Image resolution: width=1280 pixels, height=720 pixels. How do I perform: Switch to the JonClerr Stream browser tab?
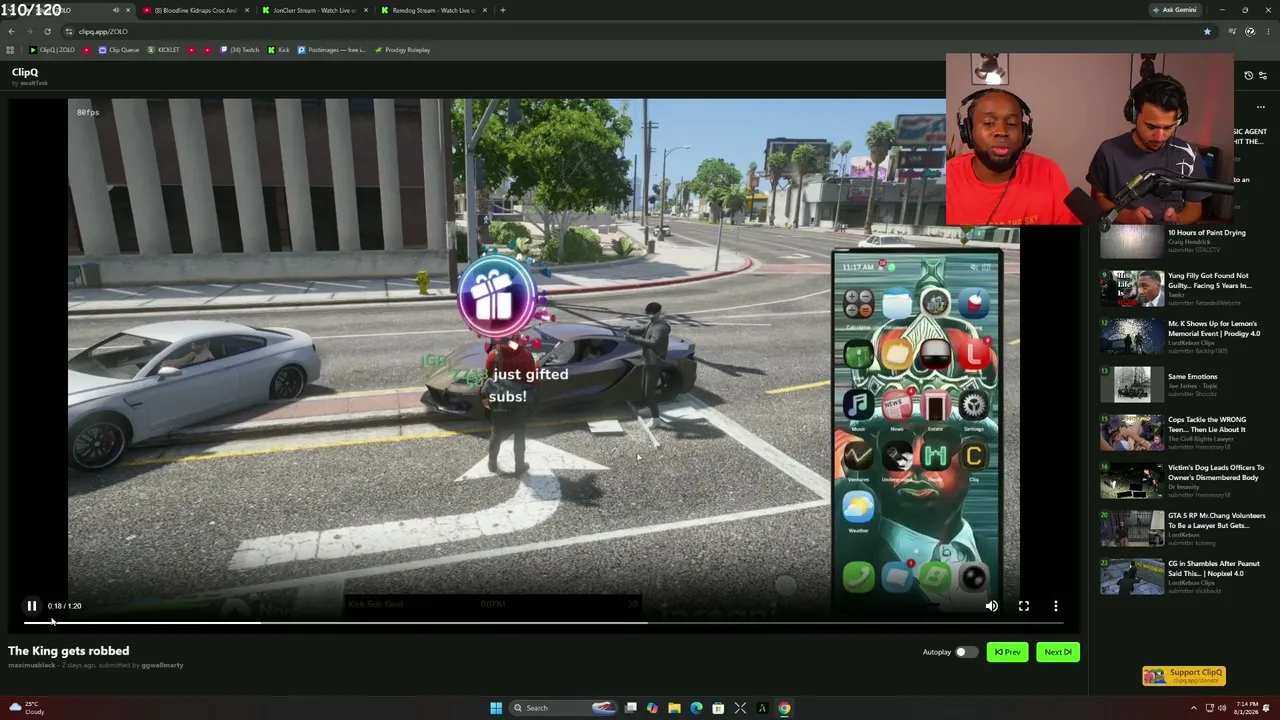(x=314, y=10)
